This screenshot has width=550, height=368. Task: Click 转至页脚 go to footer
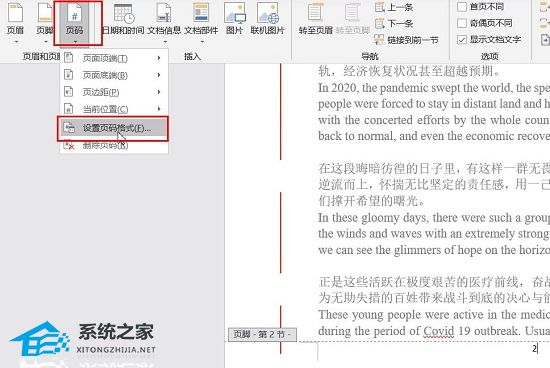point(353,19)
